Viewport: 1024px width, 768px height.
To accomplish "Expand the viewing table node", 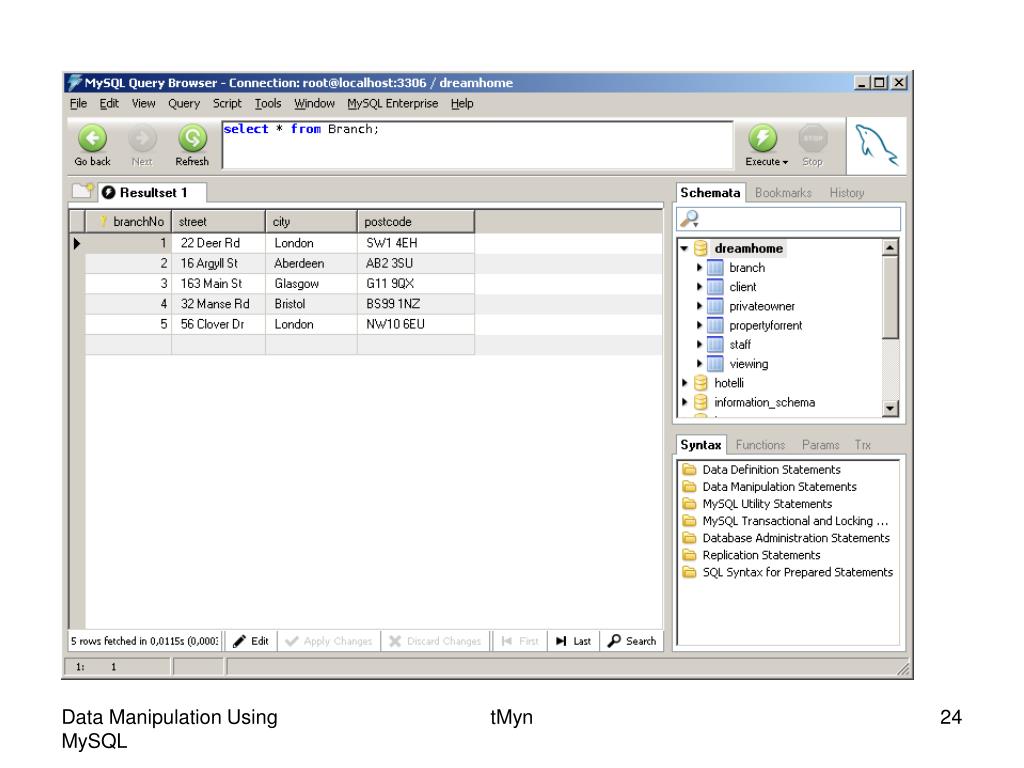I will (x=699, y=364).
